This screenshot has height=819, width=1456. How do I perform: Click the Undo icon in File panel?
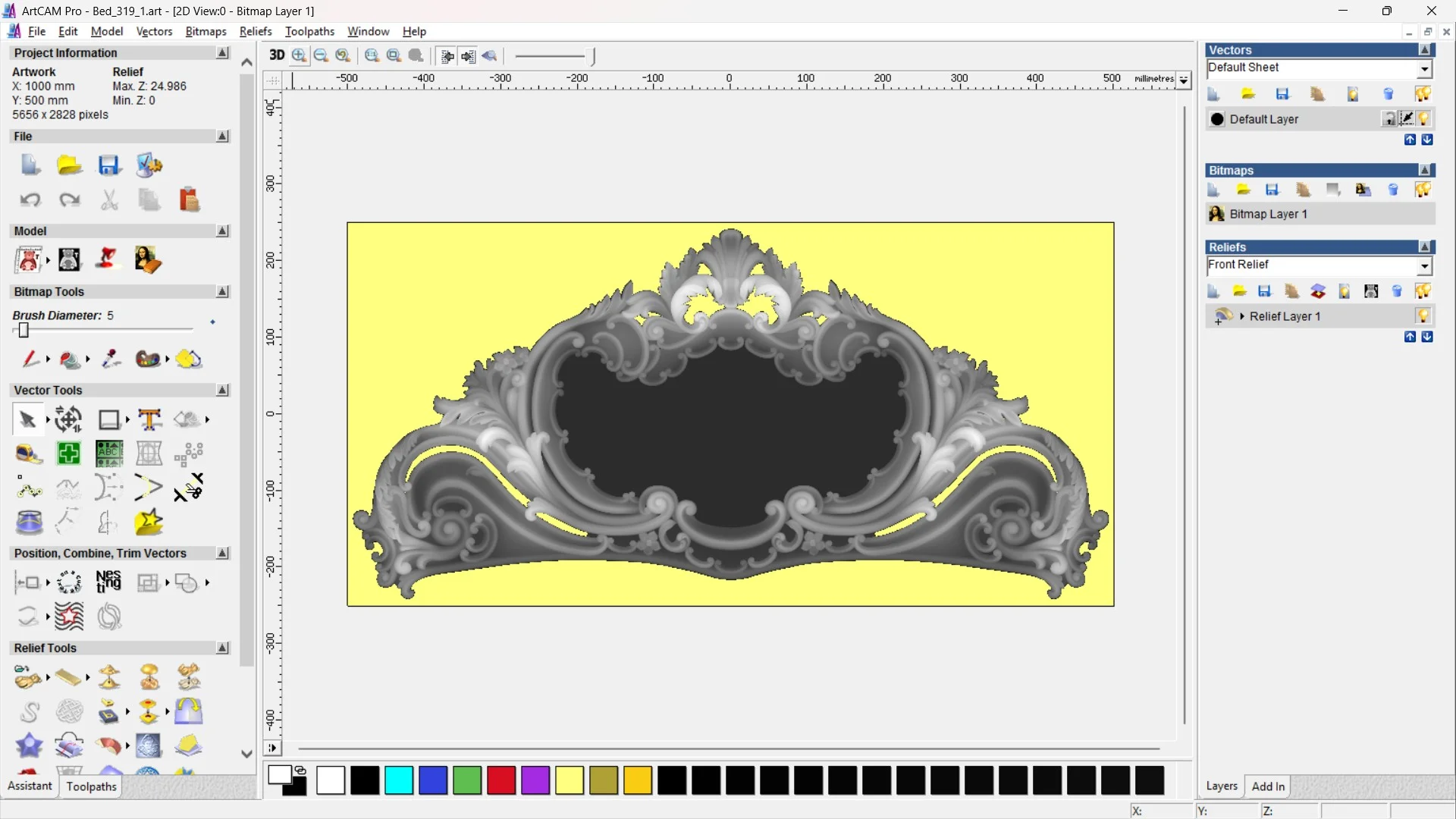point(30,200)
